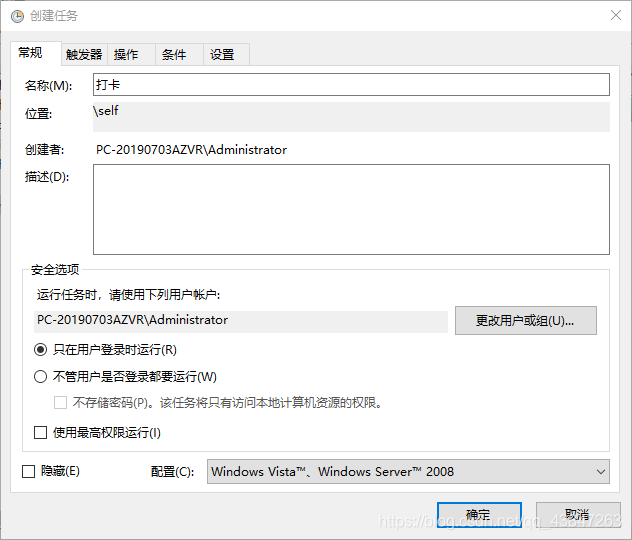Screen dimensions: 632x540
Task: Open the 设置 tab
Action: [227, 54]
